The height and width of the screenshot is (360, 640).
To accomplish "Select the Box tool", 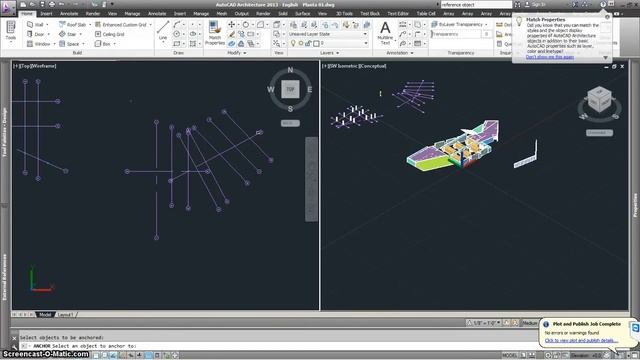I will (102, 44).
